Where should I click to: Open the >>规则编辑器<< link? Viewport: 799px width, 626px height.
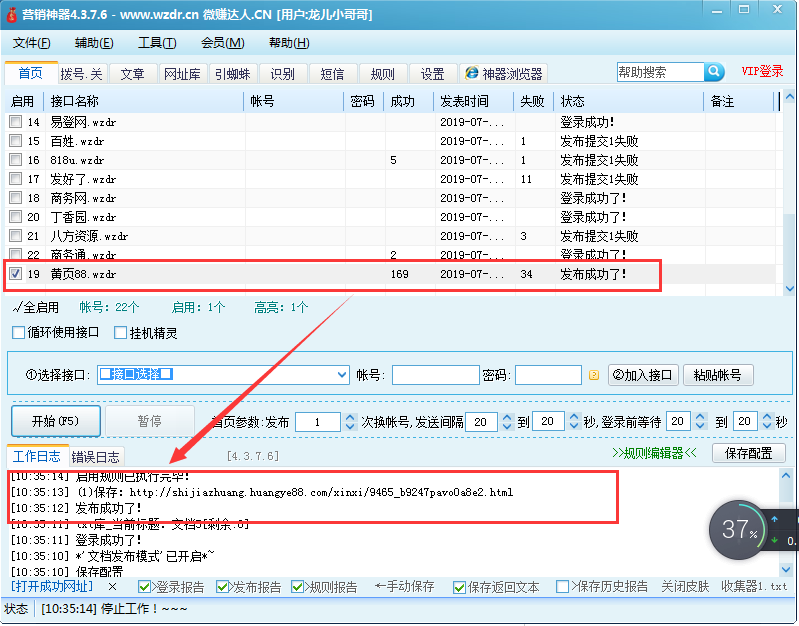pyautogui.click(x=654, y=453)
